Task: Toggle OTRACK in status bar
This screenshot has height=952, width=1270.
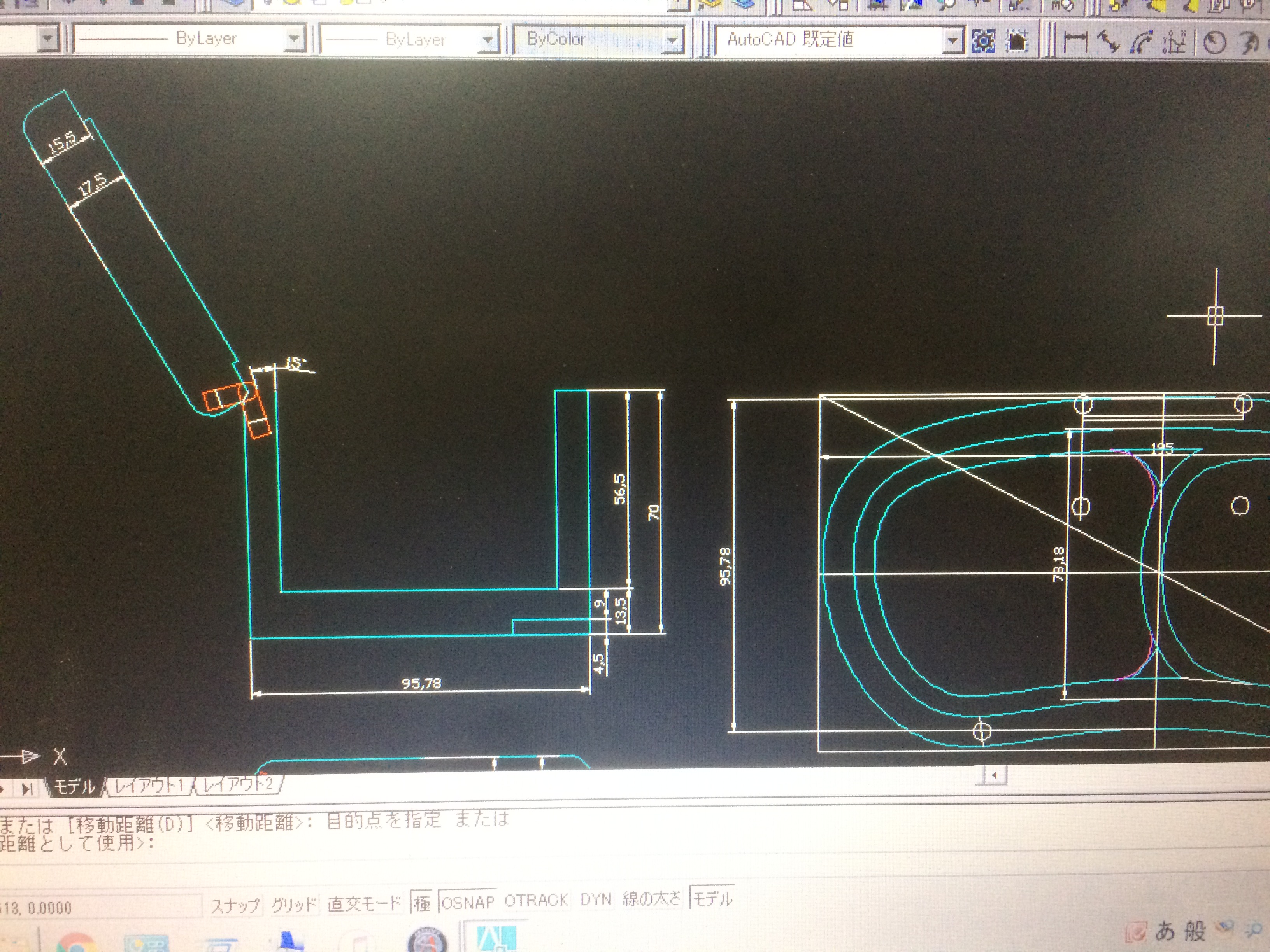Action: tap(536, 900)
